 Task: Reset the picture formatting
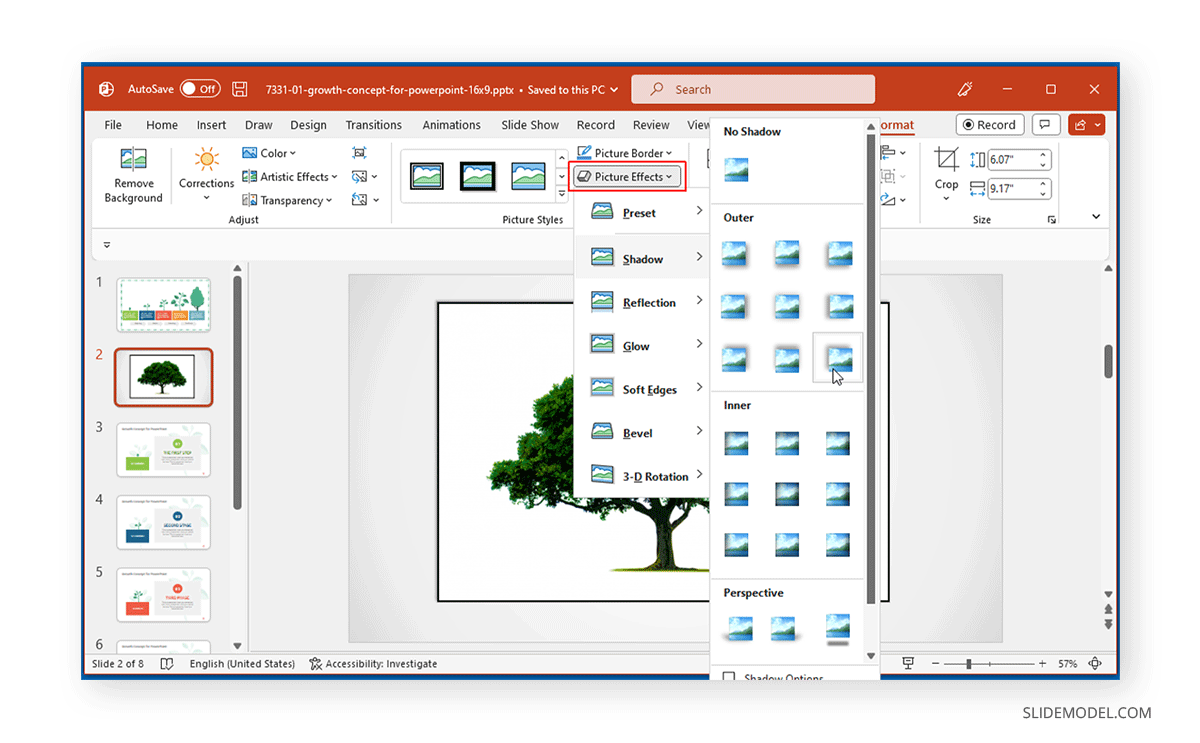[359, 199]
